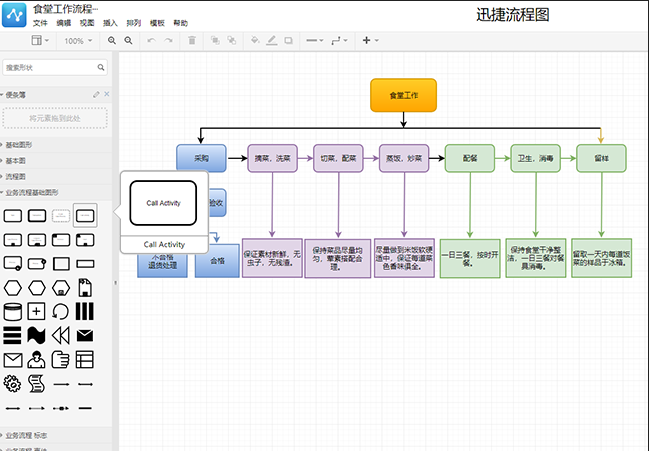Select the black wavy flag shape
Screen dimensions: 649x451
point(36,335)
